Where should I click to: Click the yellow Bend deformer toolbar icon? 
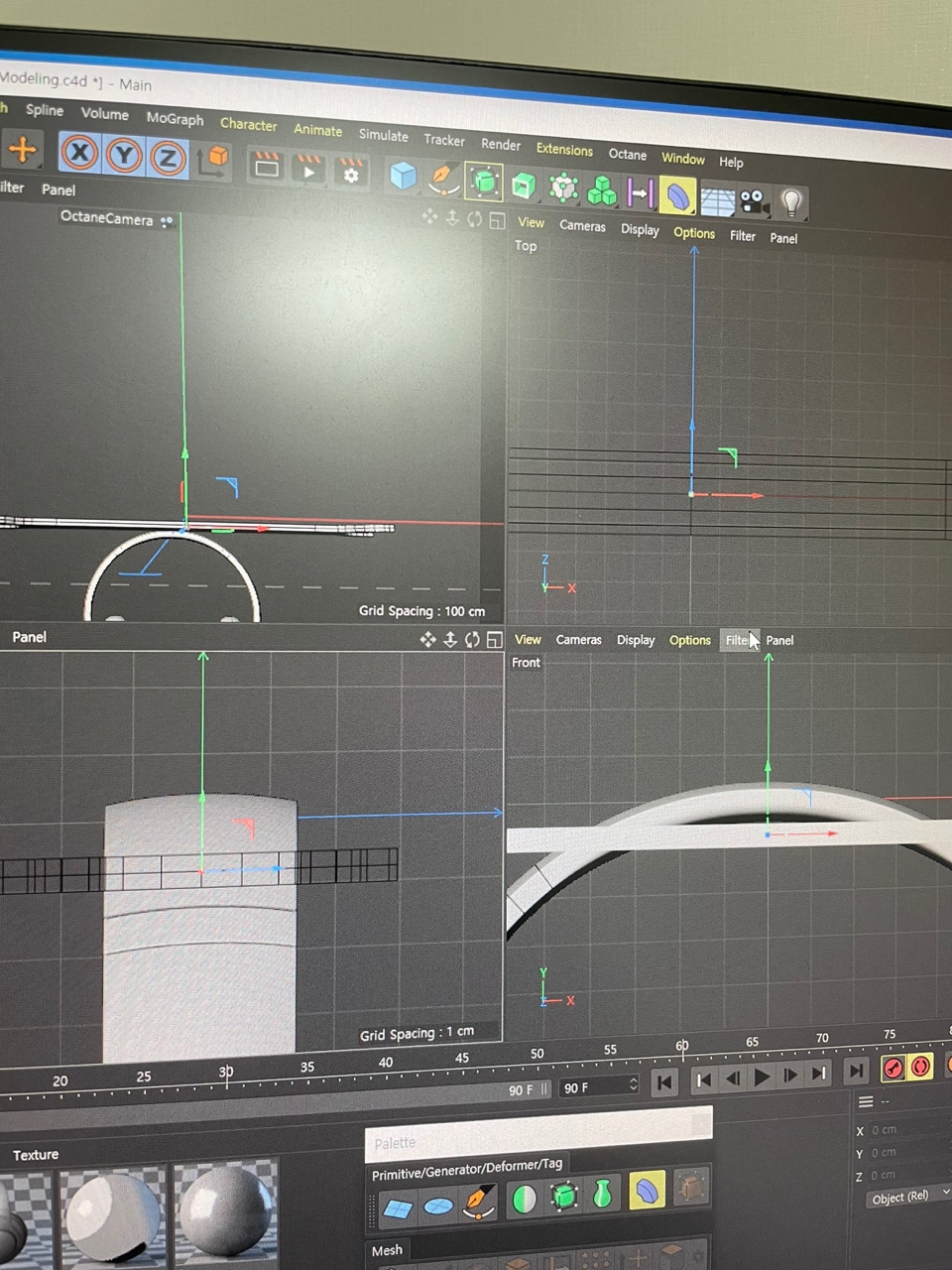677,195
